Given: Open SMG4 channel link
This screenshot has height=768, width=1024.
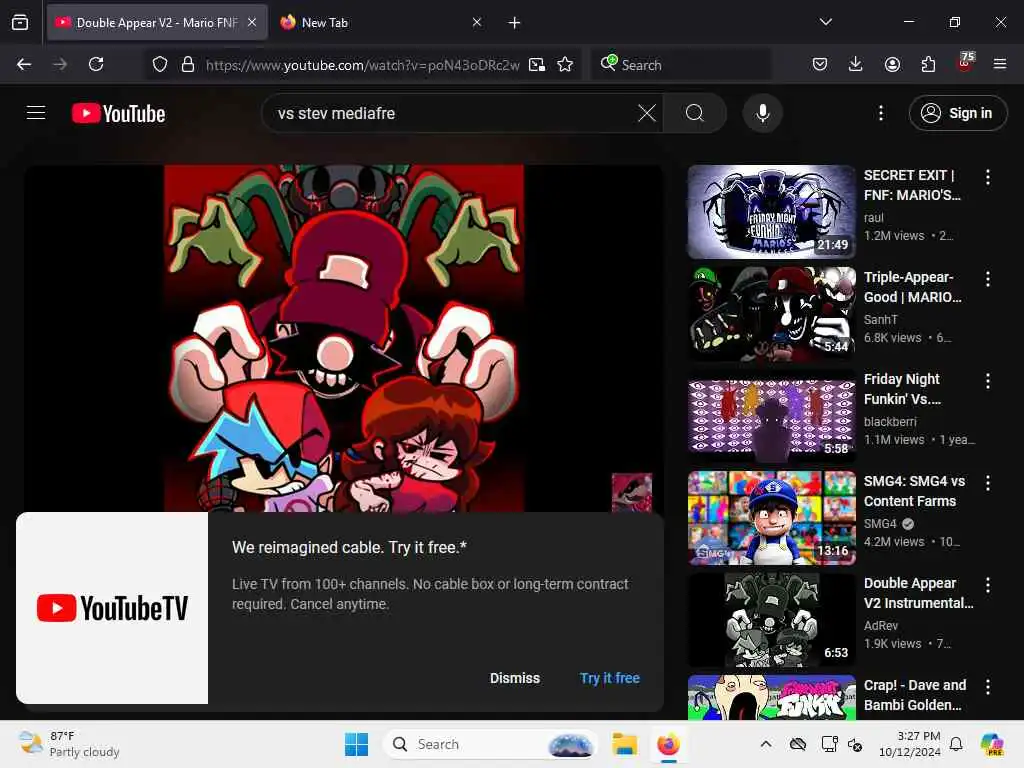Looking at the screenshot, I should [880, 524].
